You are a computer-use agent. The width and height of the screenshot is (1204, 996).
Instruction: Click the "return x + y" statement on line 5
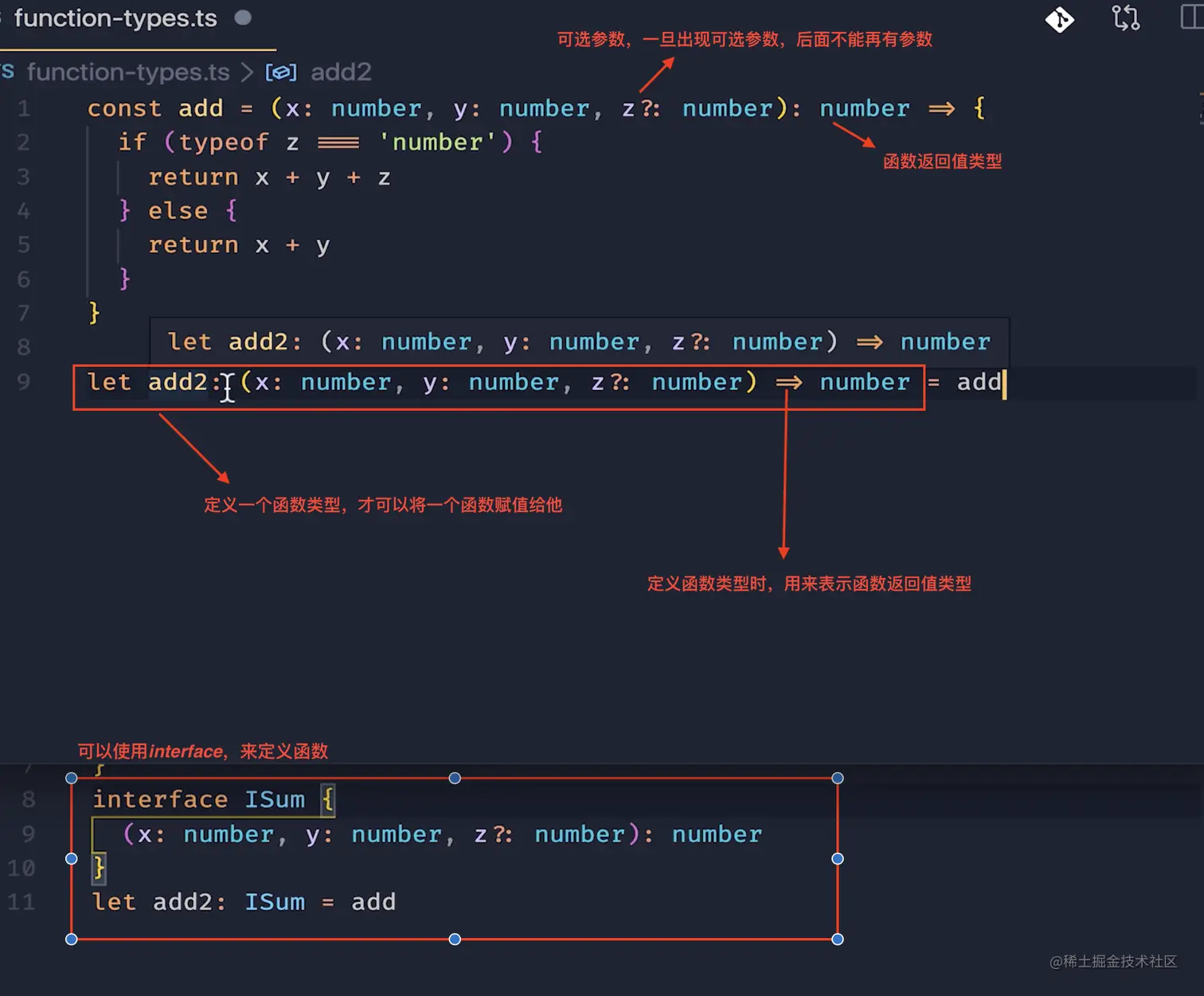(x=239, y=245)
